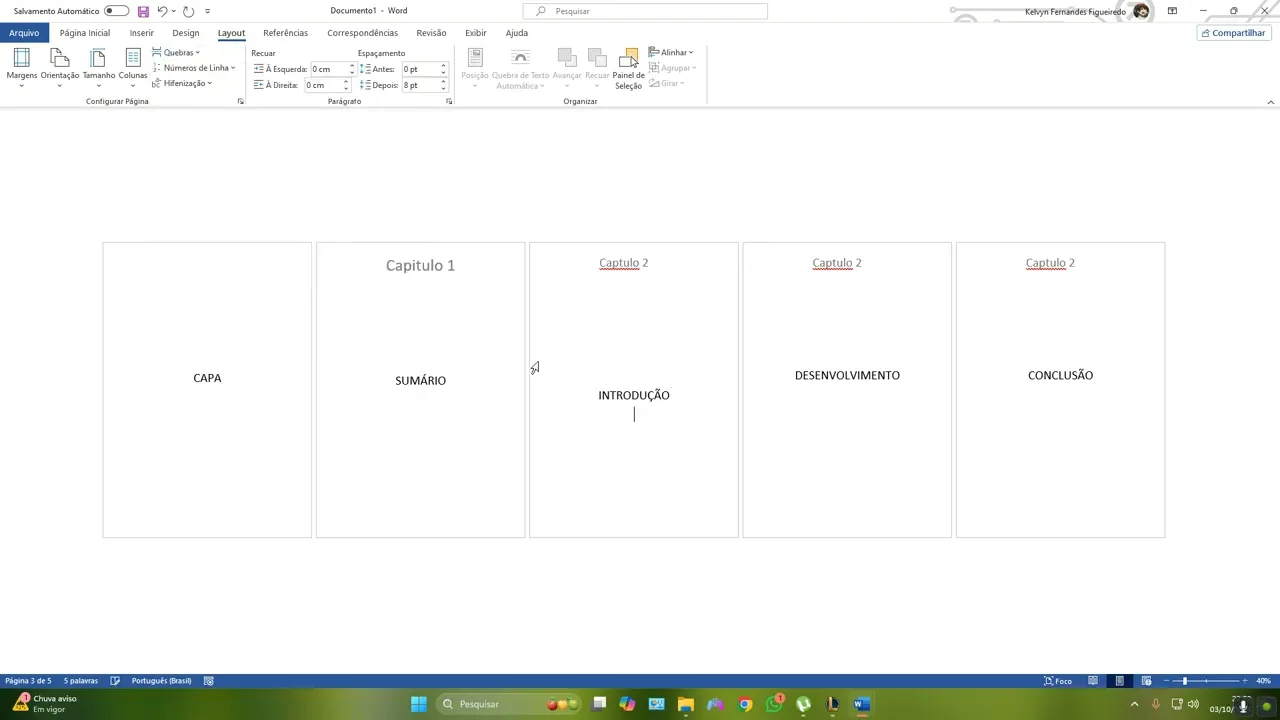Expand the Agrupar dropdown
The width and height of the screenshot is (1280, 720).
coord(673,68)
